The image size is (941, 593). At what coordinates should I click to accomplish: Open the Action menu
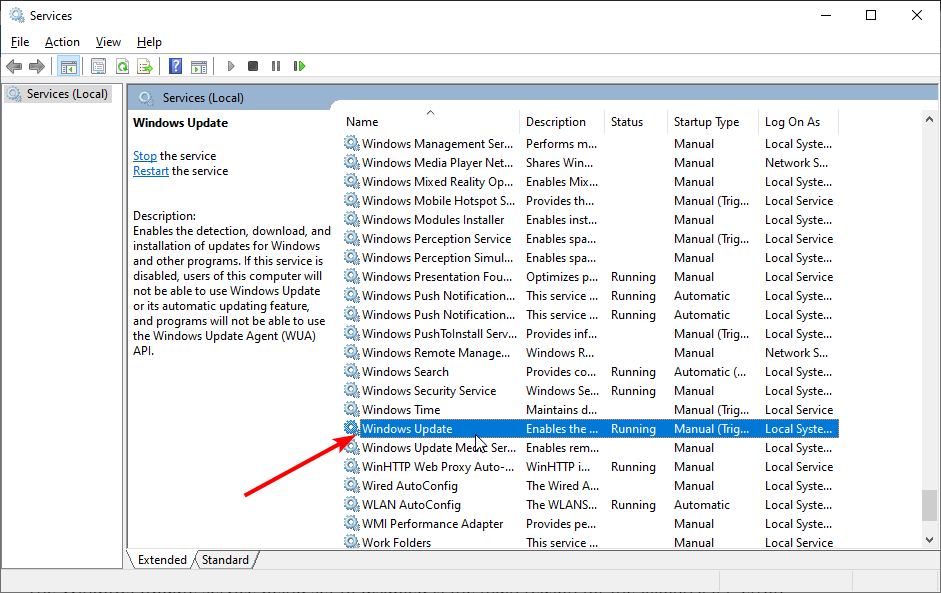[62, 42]
